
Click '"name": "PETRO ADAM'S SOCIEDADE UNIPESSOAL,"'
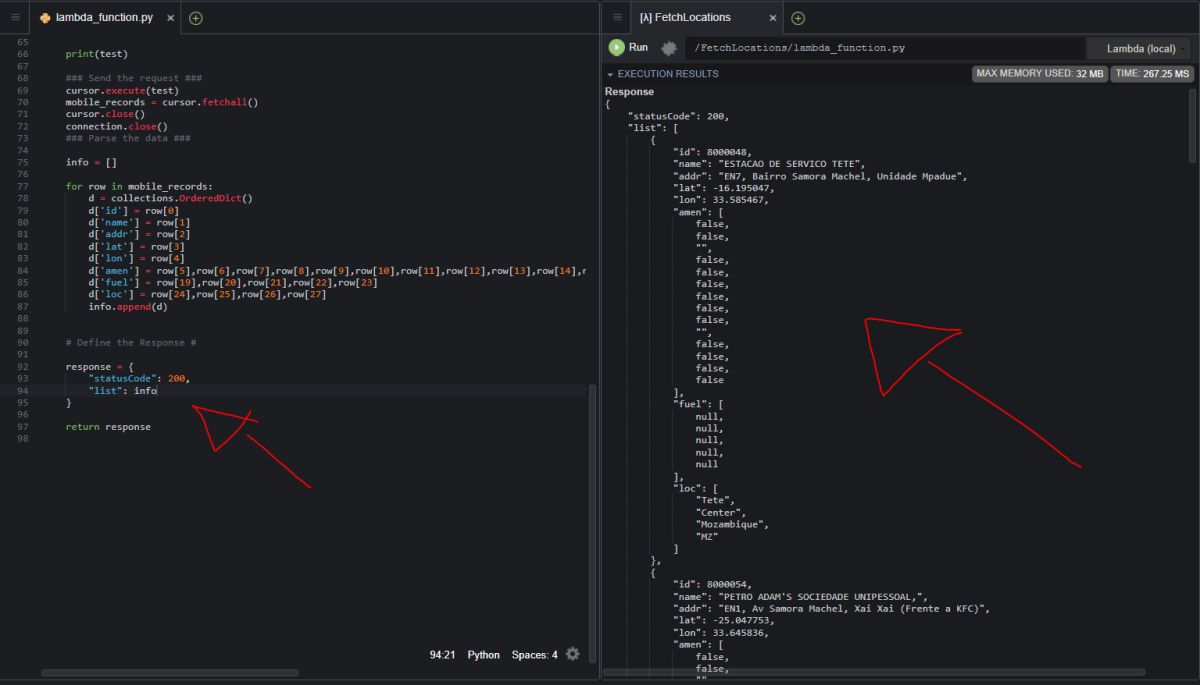pyautogui.click(x=801, y=596)
